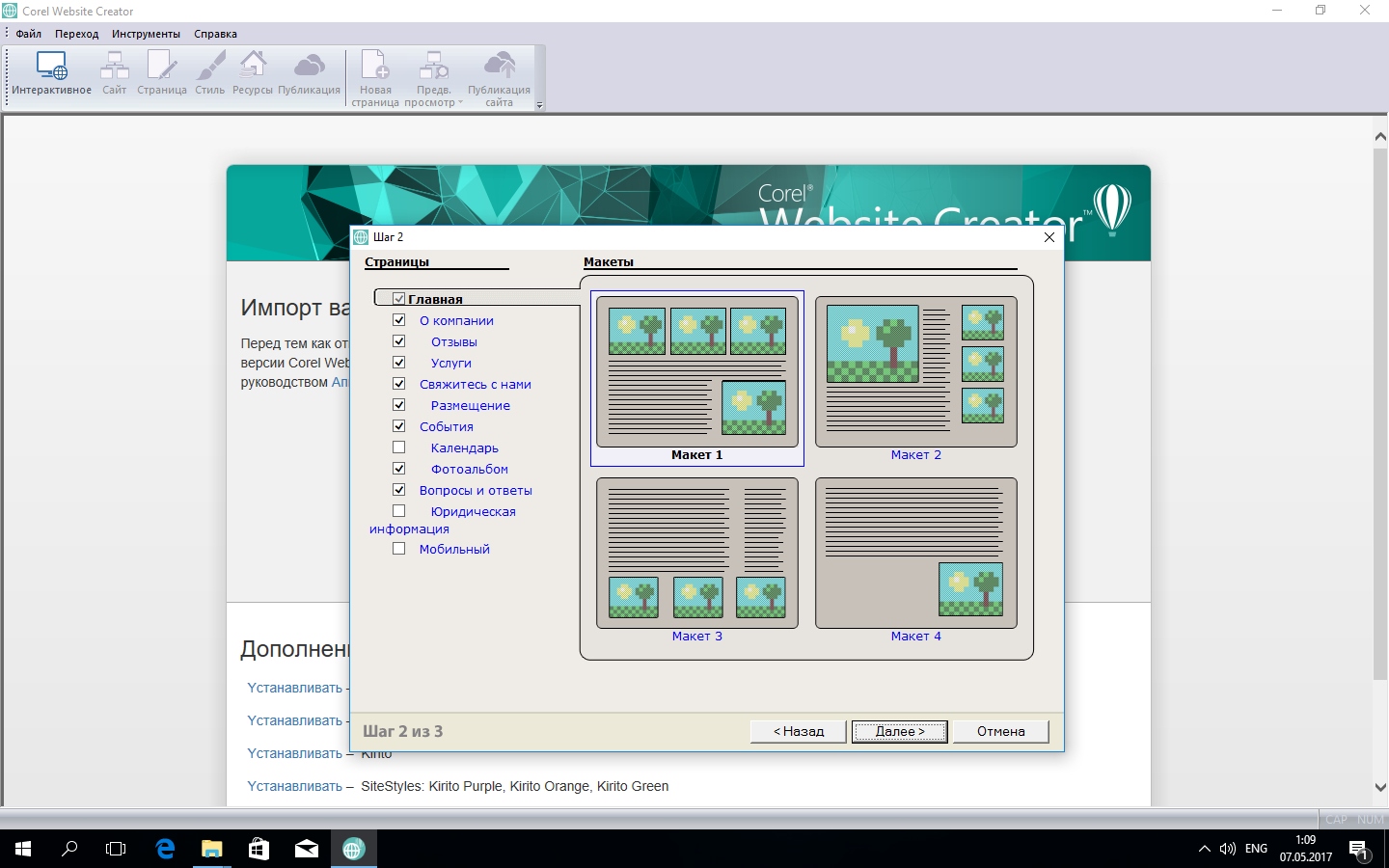Proceed with the Далее button
The height and width of the screenshot is (868, 1389).
(900, 731)
